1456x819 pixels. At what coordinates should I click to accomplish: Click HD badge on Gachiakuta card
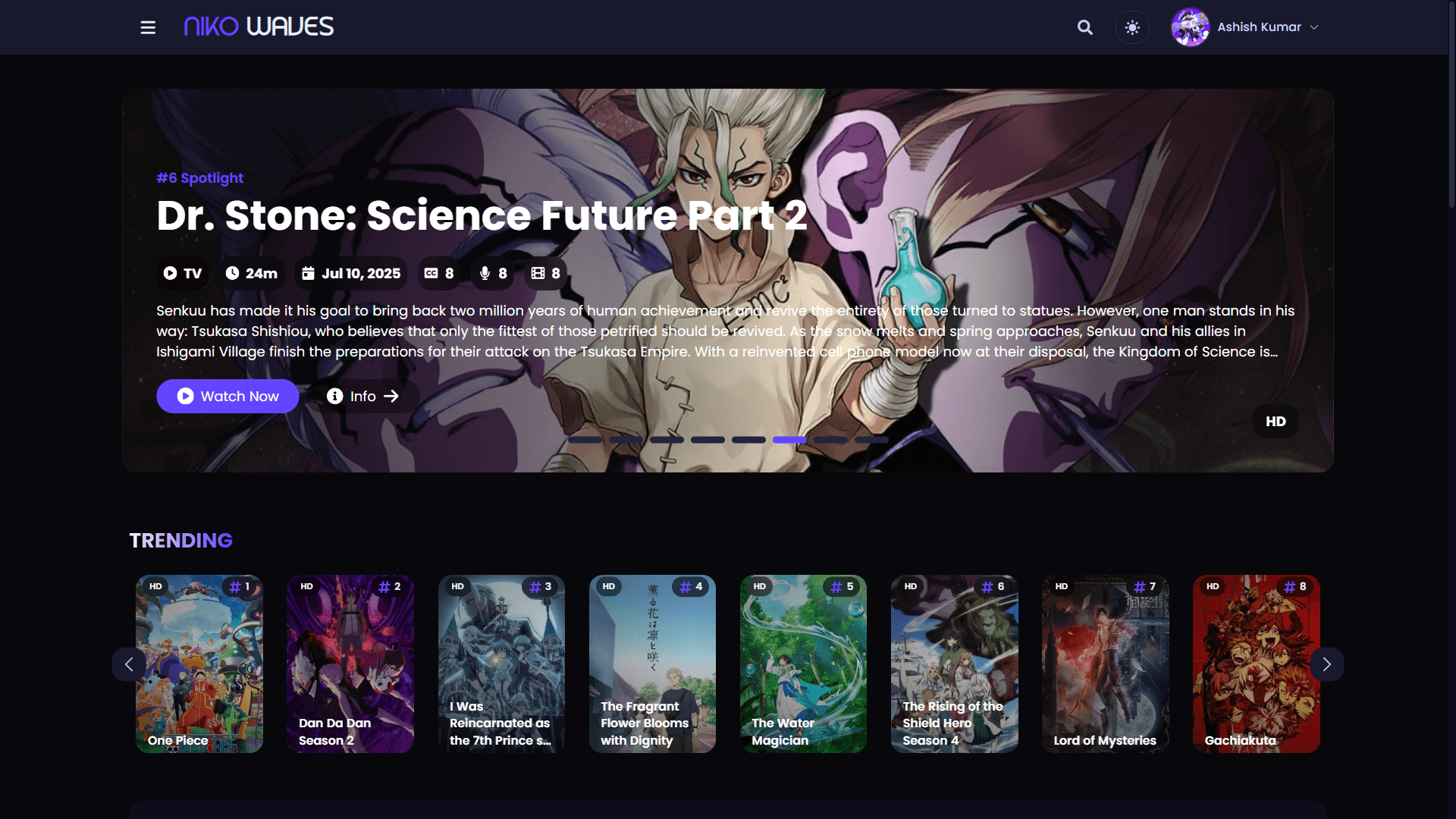coord(1213,586)
